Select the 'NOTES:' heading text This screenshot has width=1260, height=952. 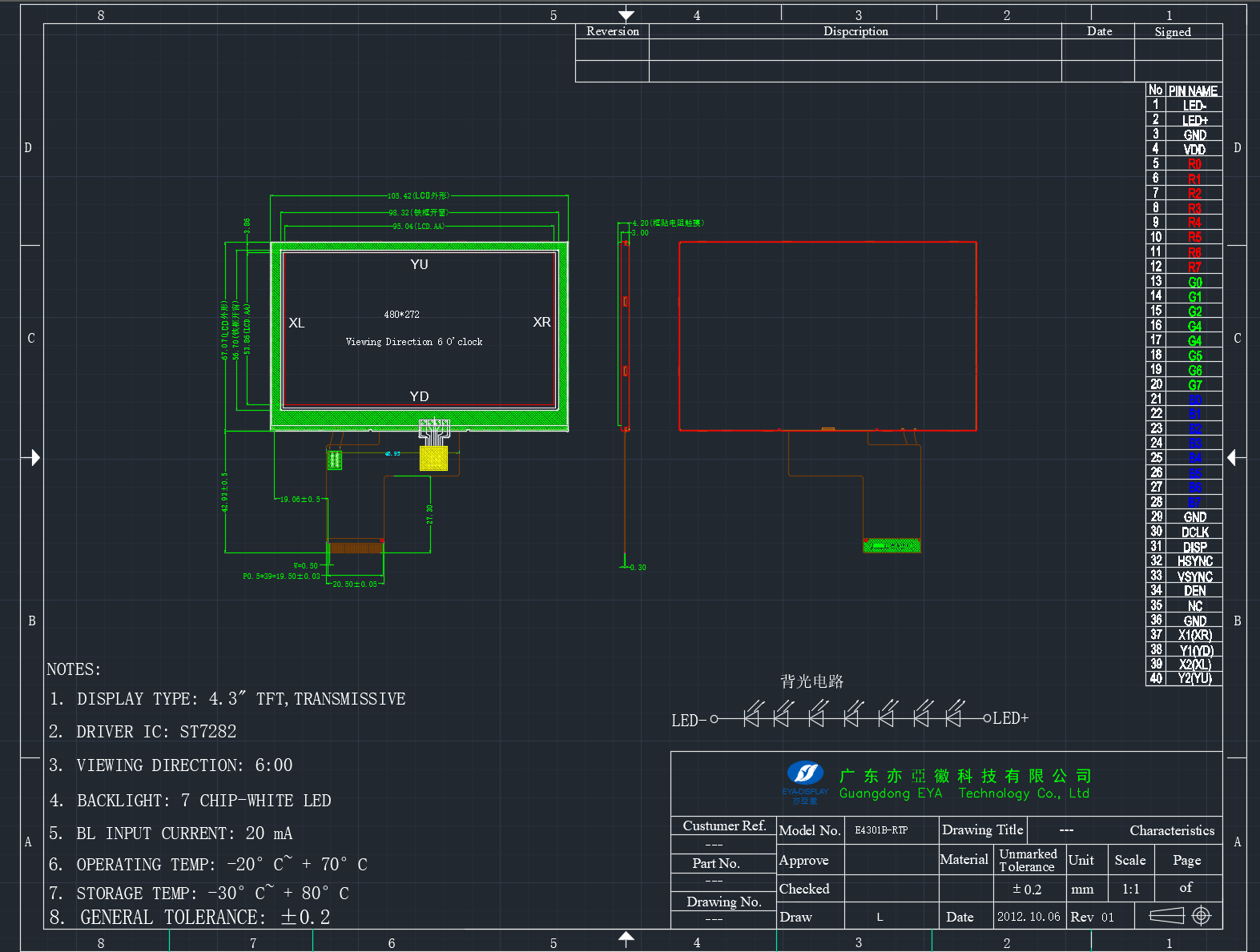point(74,669)
